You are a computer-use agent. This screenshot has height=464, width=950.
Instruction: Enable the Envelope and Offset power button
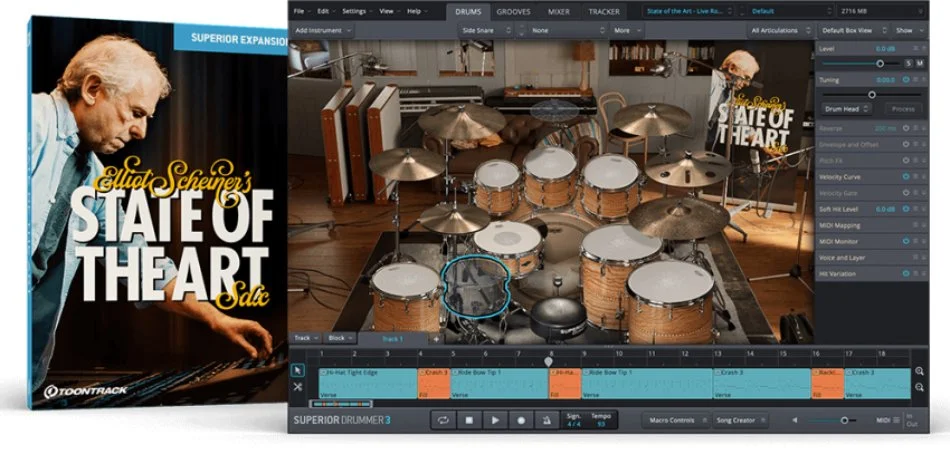click(x=906, y=145)
